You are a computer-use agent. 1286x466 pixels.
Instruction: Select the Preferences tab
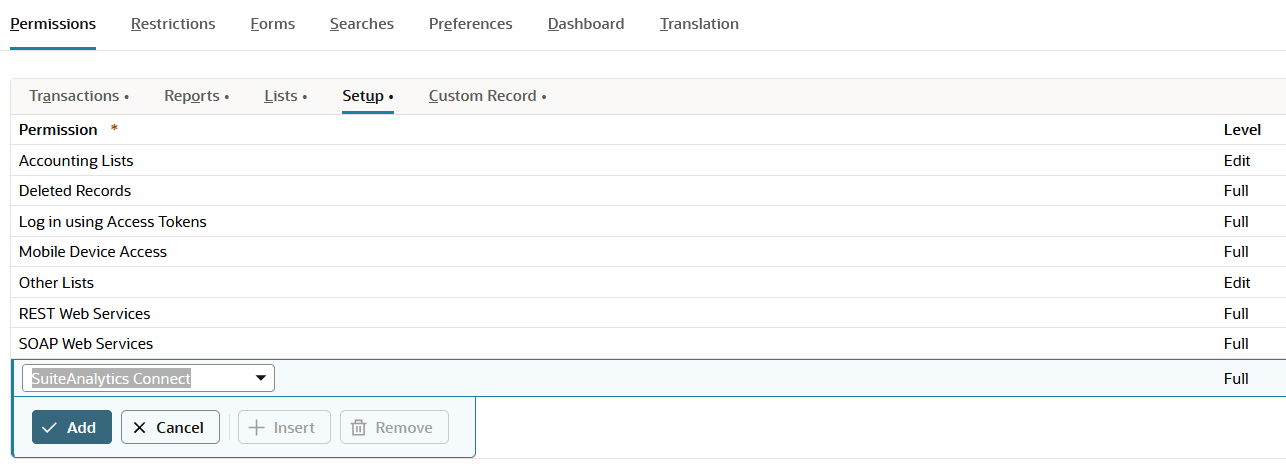(x=470, y=24)
